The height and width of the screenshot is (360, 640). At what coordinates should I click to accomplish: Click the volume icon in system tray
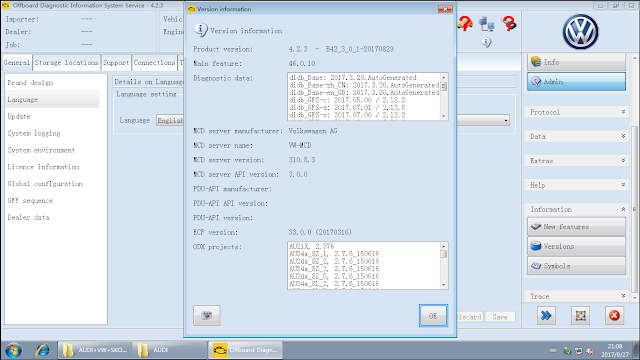pos(590,351)
